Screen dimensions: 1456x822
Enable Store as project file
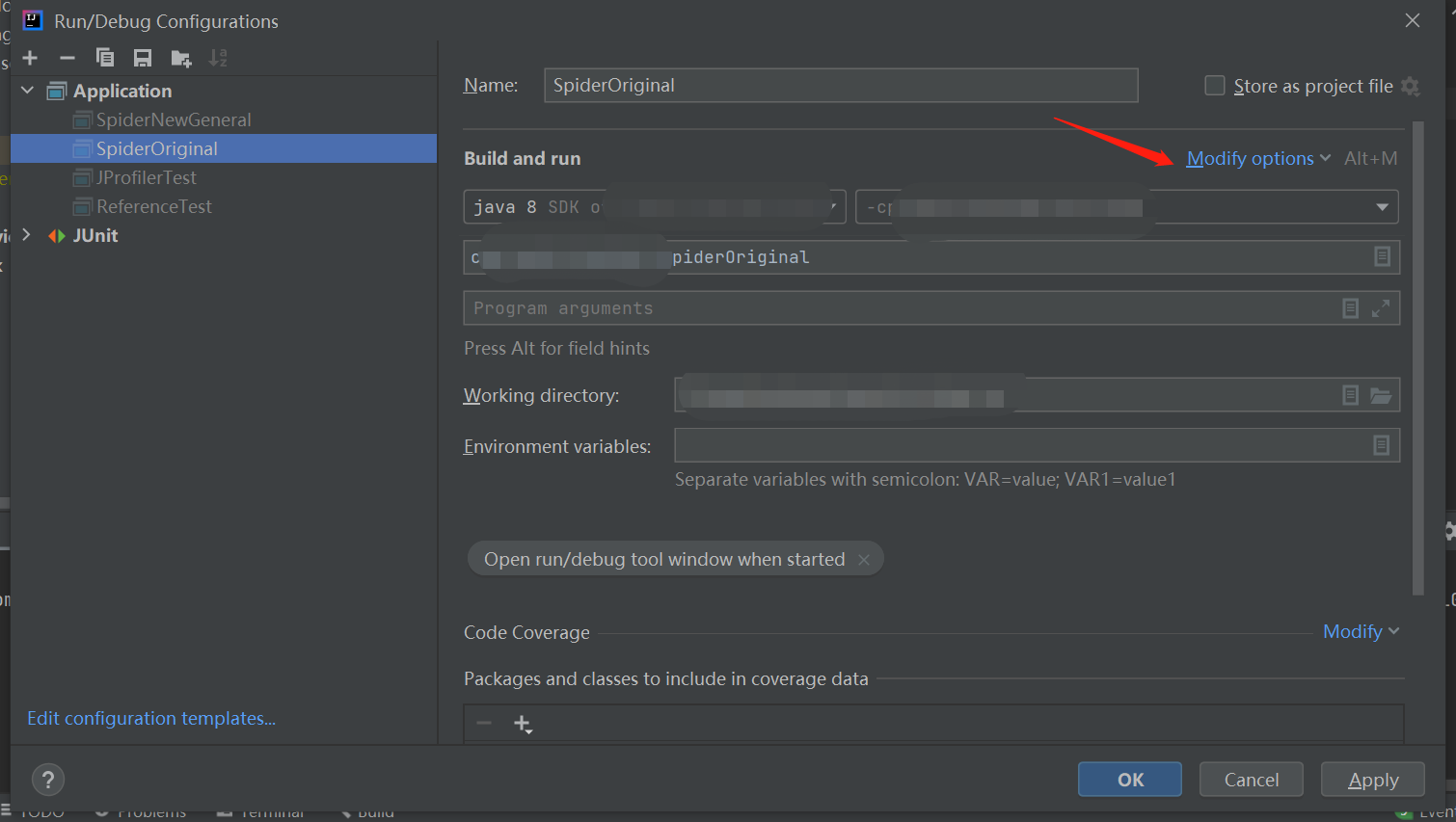(x=1215, y=85)
